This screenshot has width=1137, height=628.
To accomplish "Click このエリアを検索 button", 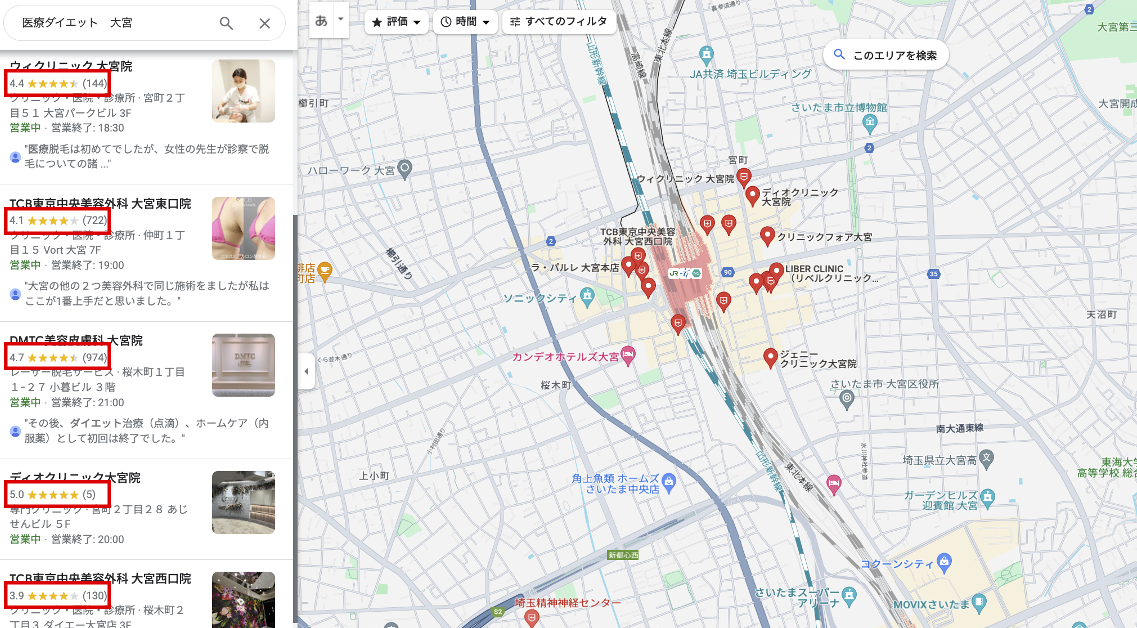I will [x=886, y=55].
